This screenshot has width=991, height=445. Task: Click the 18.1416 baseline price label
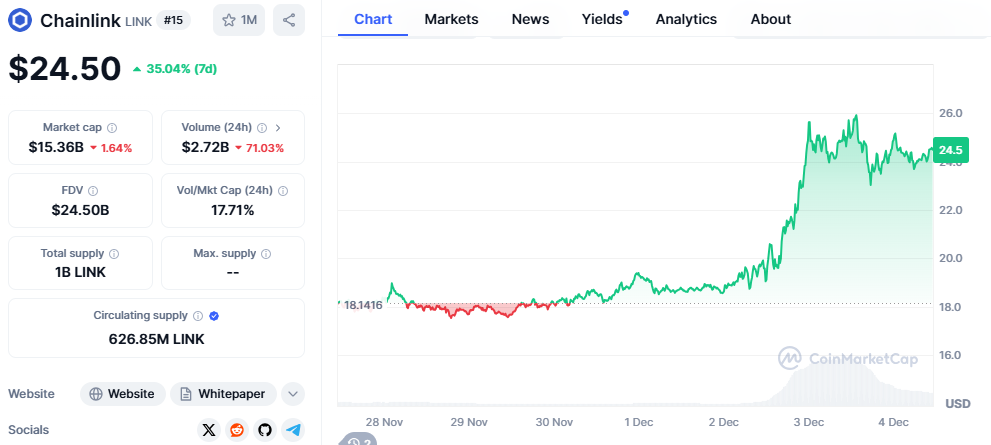click(x=363, y=305)
